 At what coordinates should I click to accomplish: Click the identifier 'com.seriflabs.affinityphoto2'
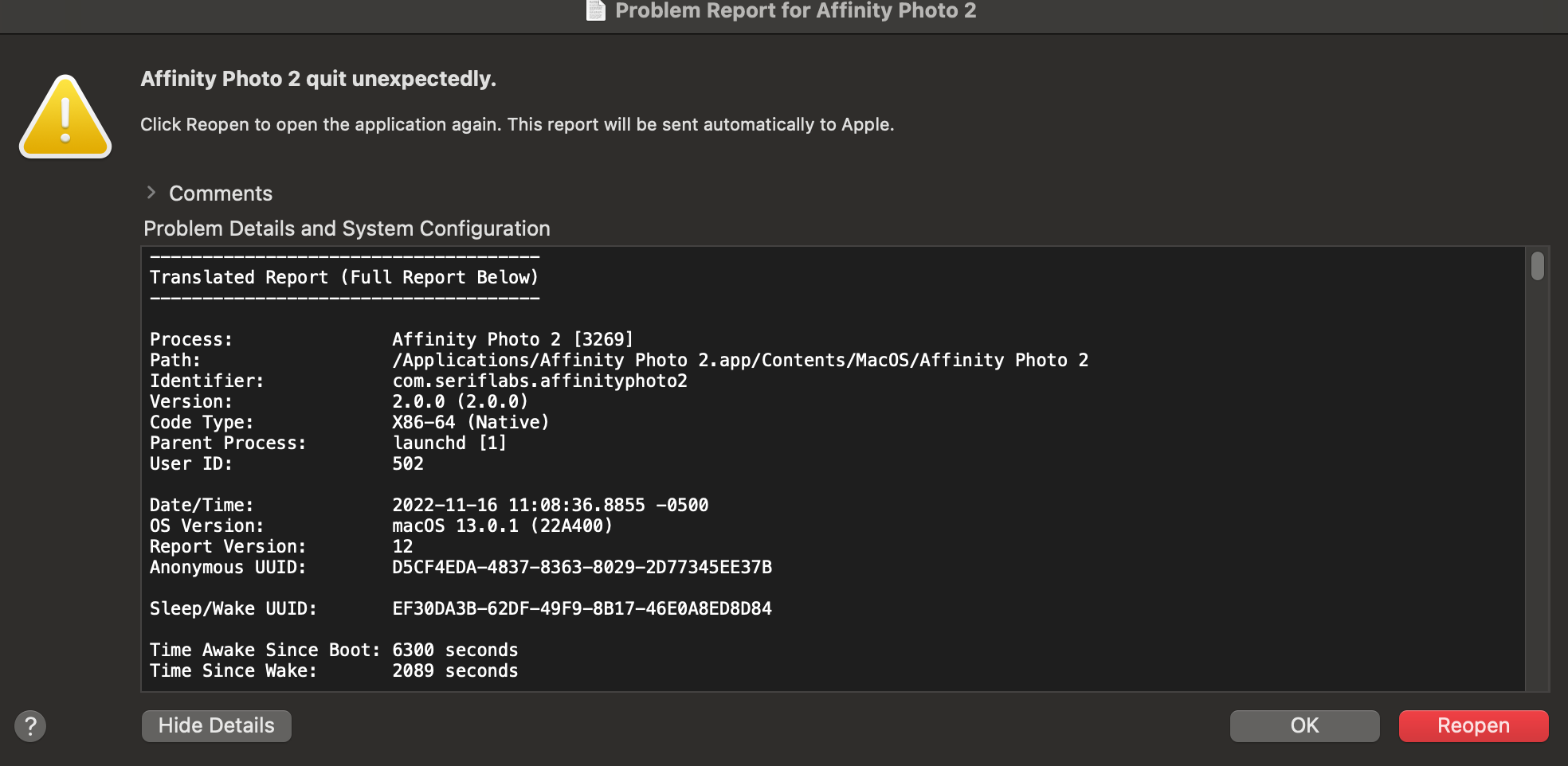pos(539,381)
